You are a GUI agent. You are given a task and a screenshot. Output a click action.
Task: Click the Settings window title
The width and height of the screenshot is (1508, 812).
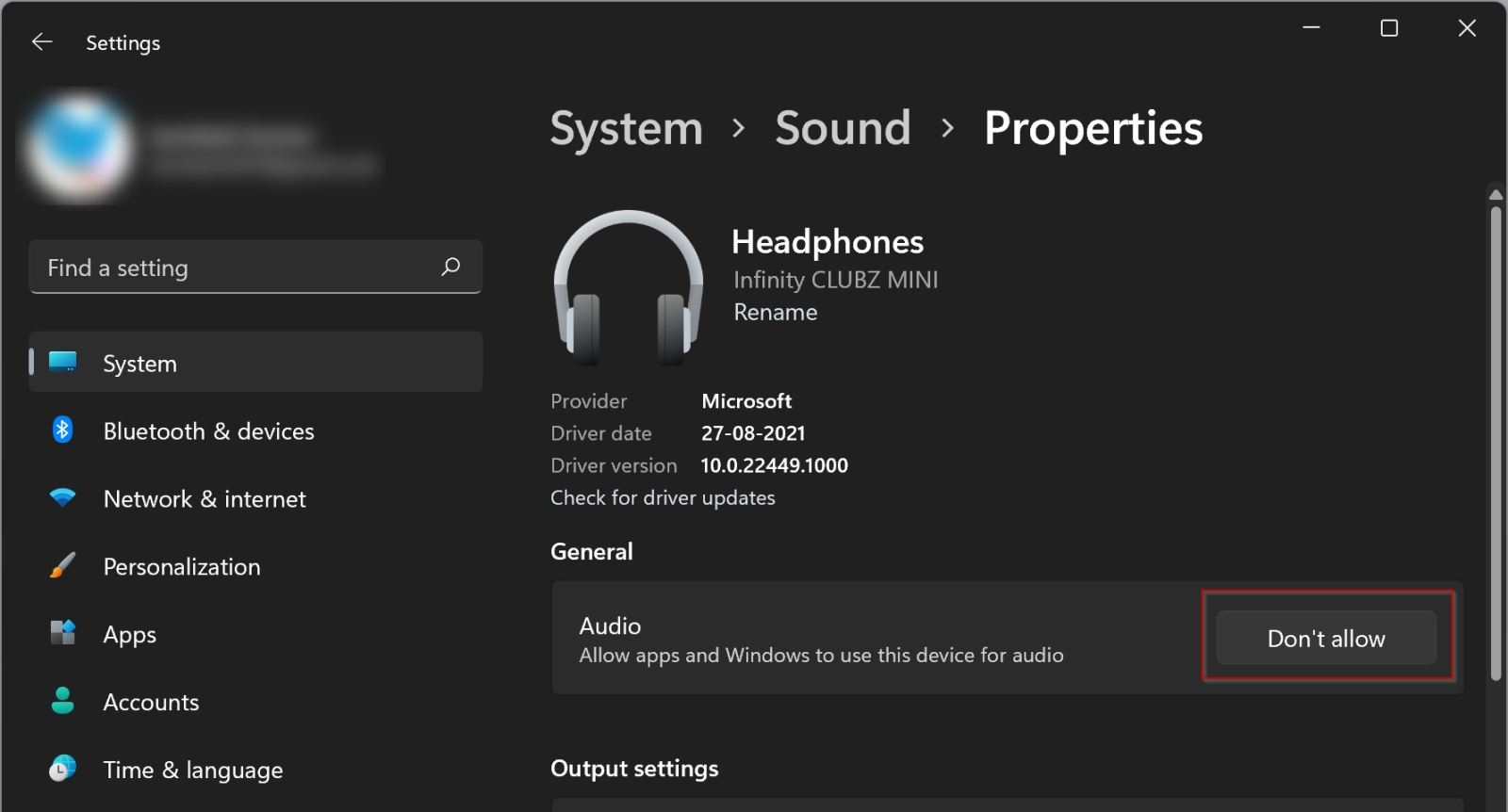pyautogui.click(x=123, y=43)
